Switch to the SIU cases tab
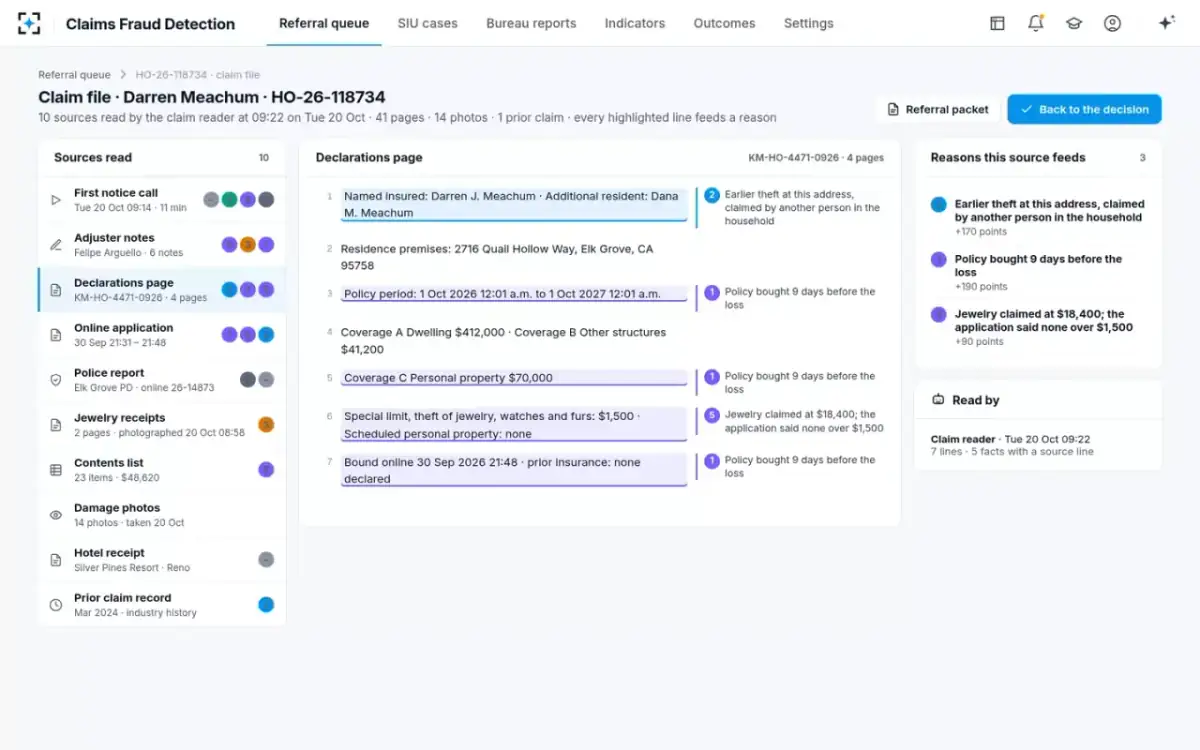This screenshot has width=1200, height=750. (x=427, y=23)
